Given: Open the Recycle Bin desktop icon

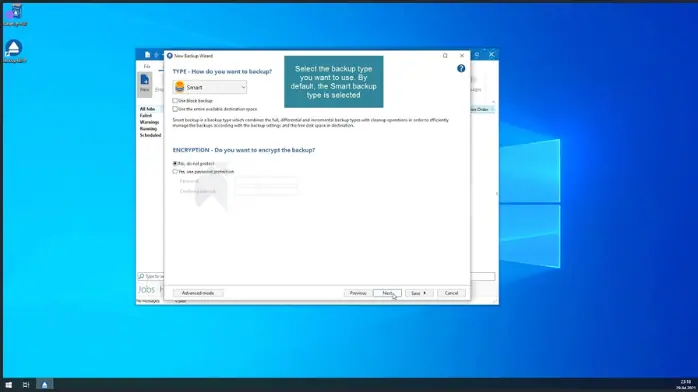Looking at the screenshot, I should [x=15, y=14].
